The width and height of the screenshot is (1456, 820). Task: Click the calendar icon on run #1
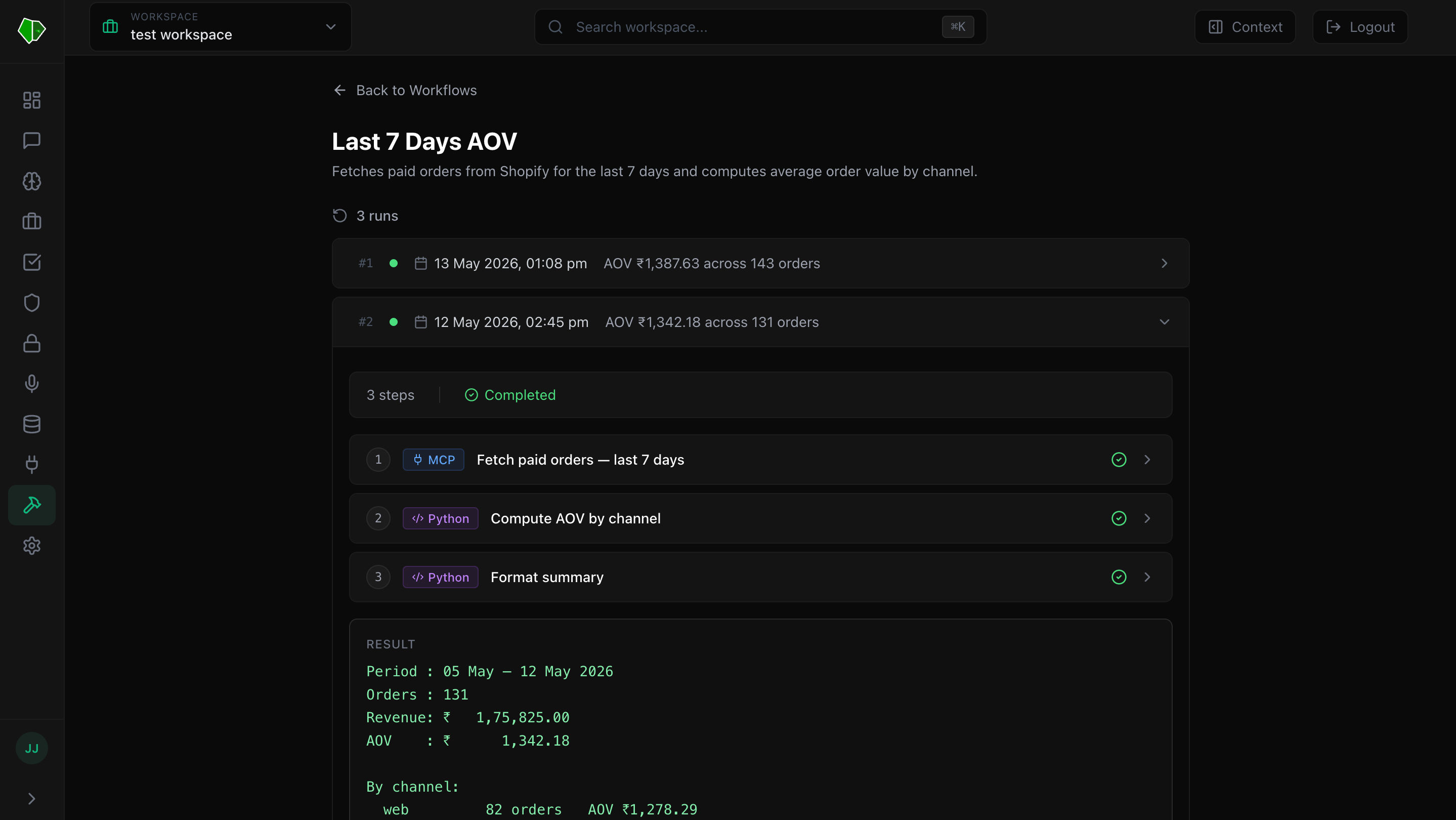420,263
